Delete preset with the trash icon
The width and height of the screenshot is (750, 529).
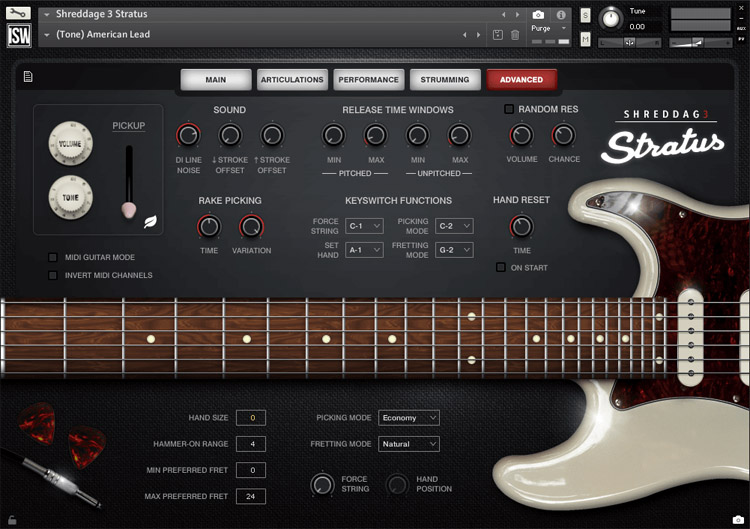pos(515,34)
